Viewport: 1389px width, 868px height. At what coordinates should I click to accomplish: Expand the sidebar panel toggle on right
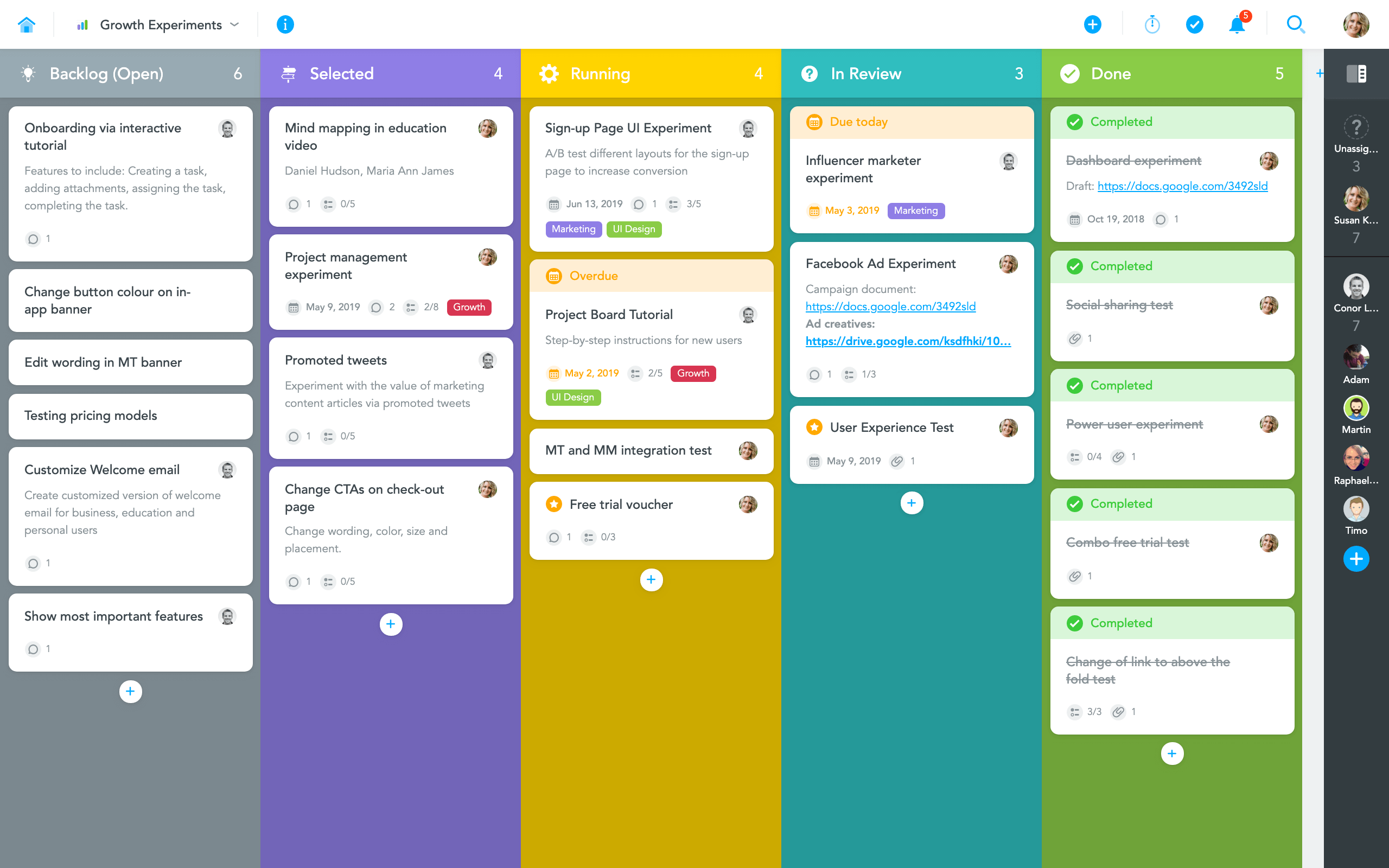[1356, 74]
